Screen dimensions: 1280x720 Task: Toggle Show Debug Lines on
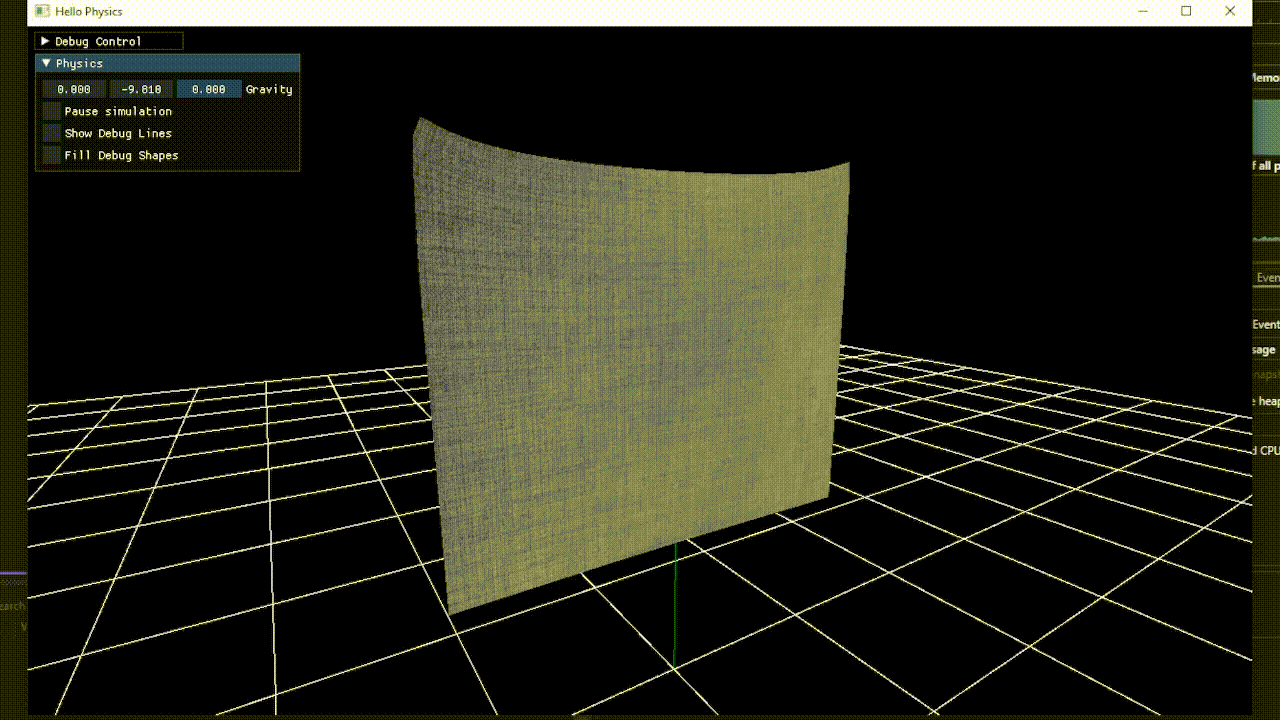(x=51, y=133)
